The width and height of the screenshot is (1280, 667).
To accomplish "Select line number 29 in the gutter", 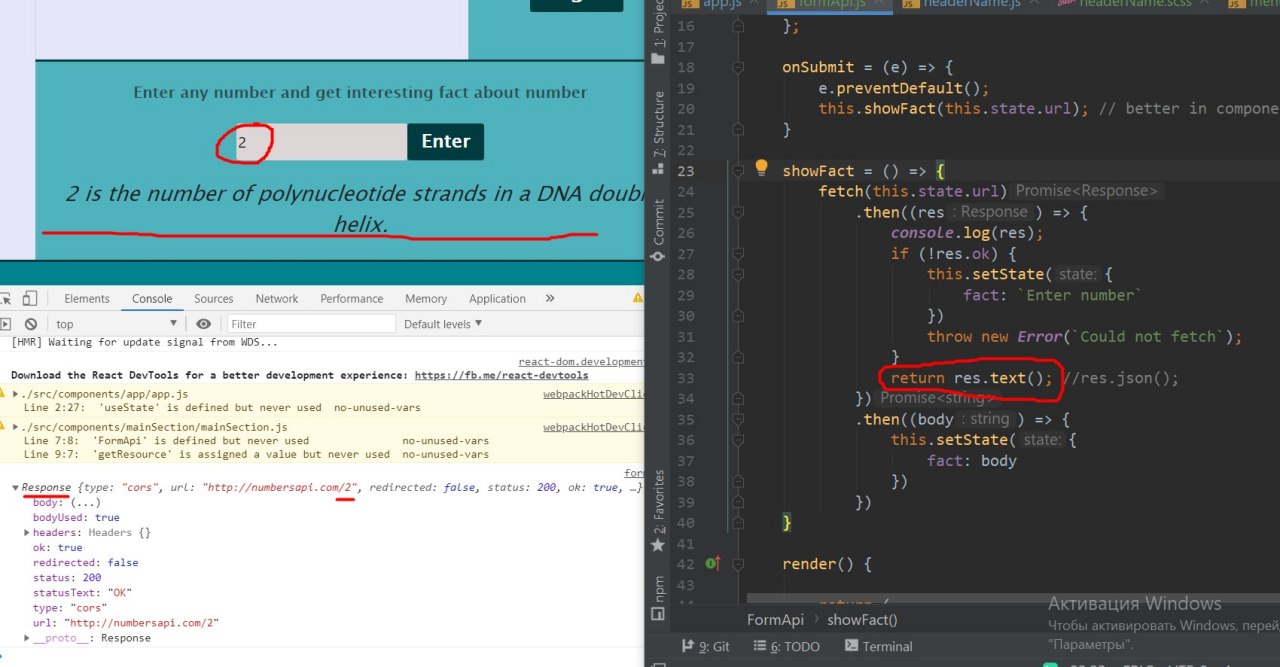I will coord(685,295).
